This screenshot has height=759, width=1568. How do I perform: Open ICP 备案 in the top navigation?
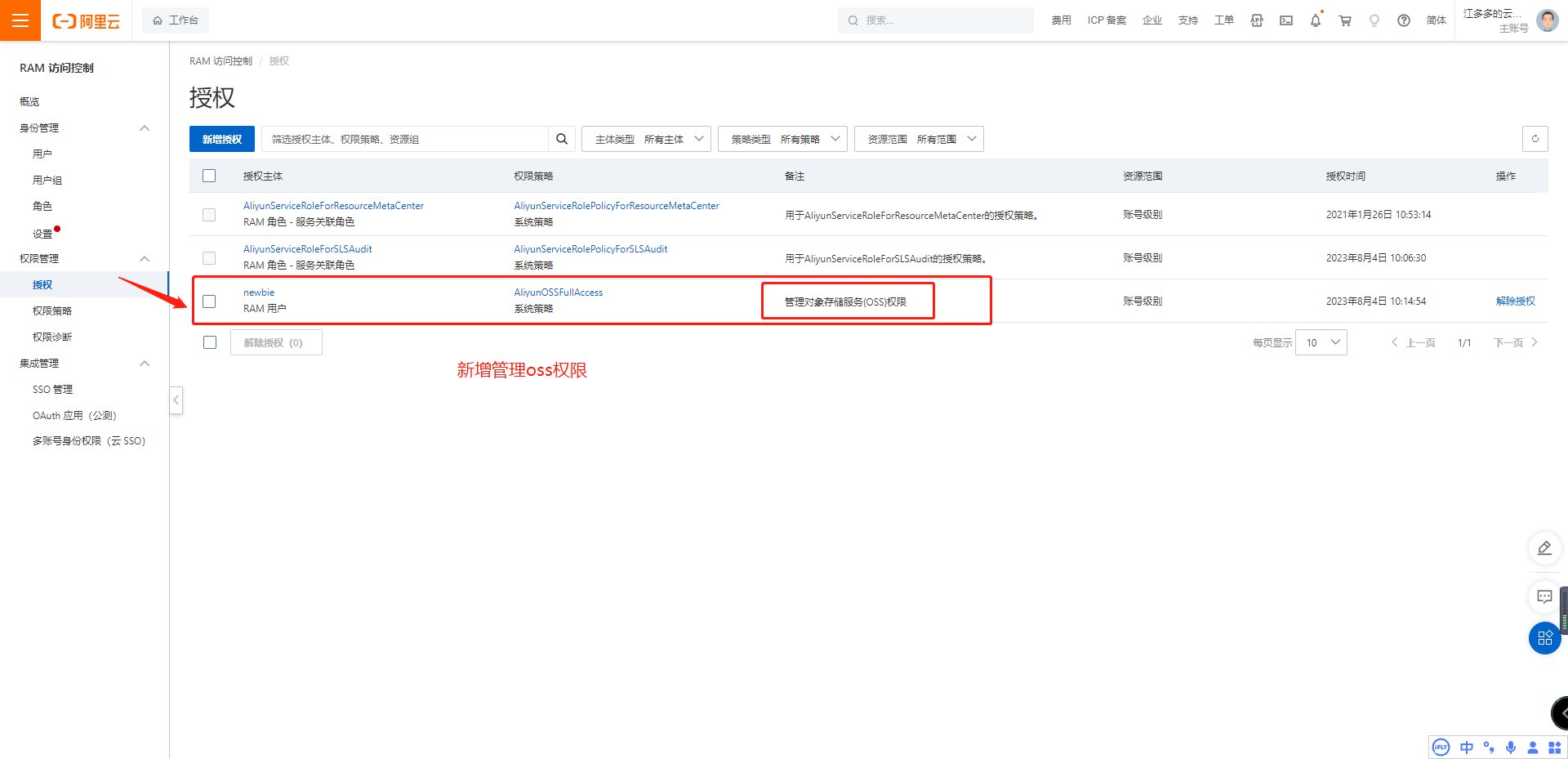[x=1107, y=20]
